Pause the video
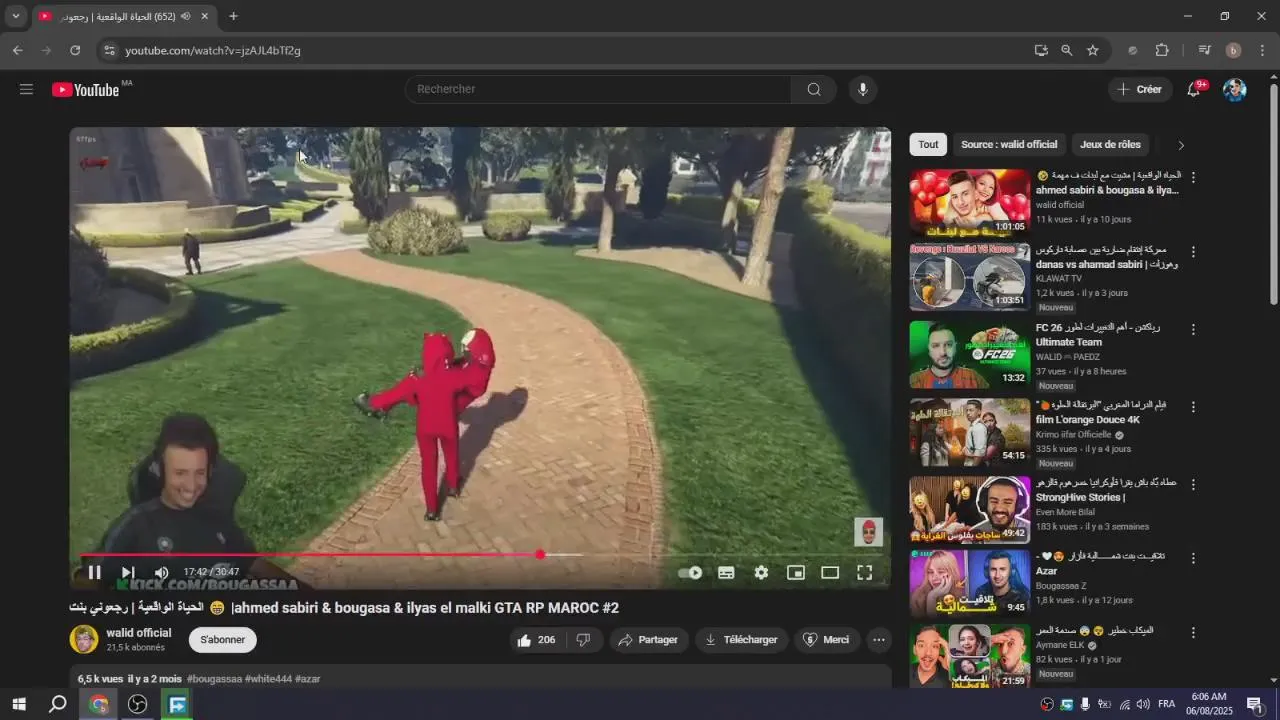Viewport: 1280px width, 720px height. [94, 572]
